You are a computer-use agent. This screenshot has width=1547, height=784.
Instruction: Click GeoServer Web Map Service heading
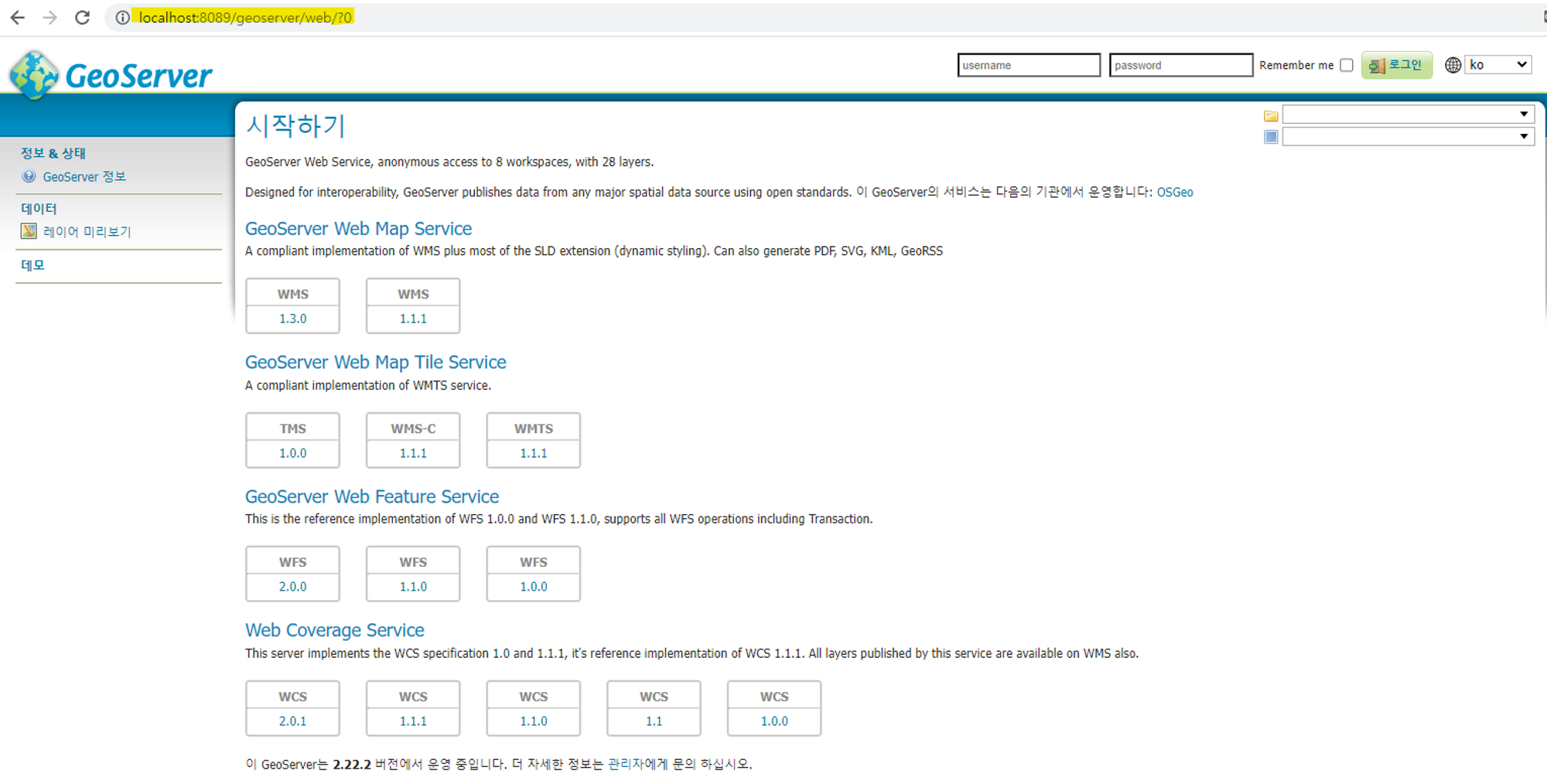click(x=358, y=229)
